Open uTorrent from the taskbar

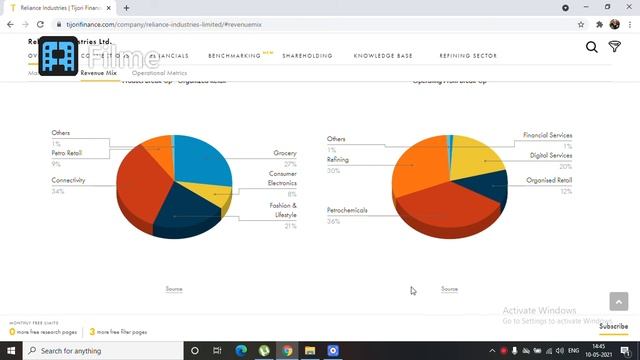(264, 351)
